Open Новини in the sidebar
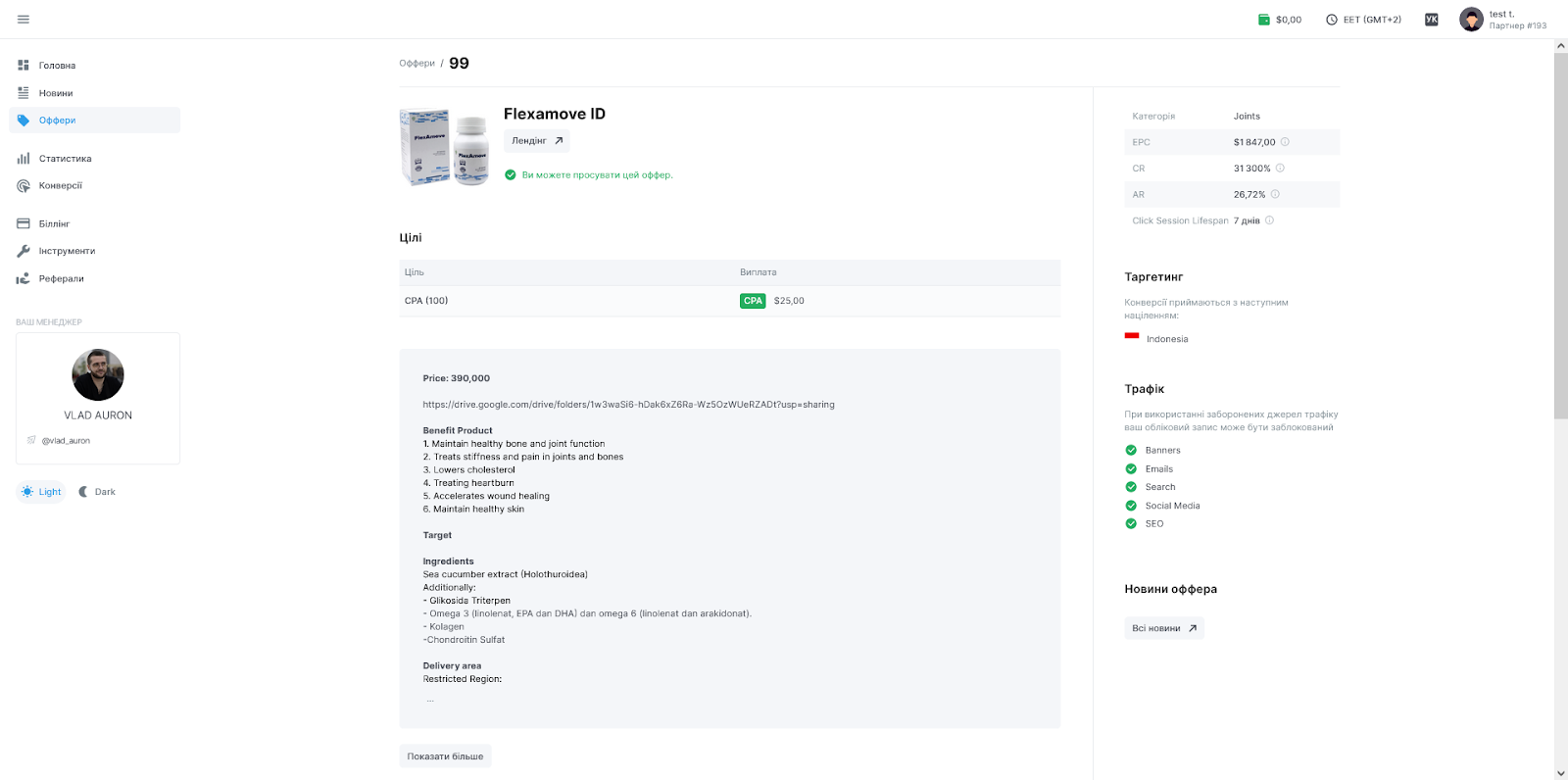The width and height of the screenshot is (1568, 780). point(95,93)
